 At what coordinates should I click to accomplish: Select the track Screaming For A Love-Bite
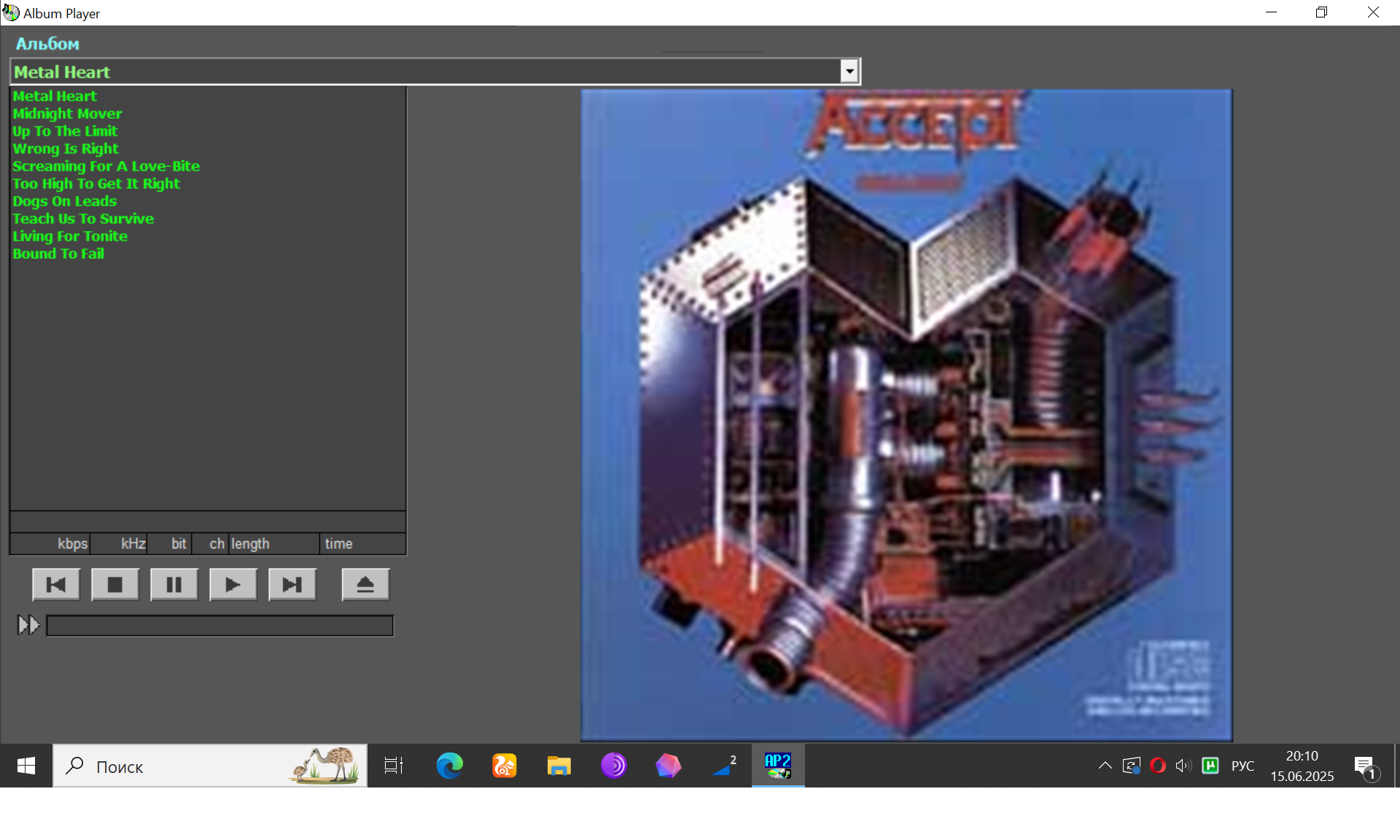106,166
